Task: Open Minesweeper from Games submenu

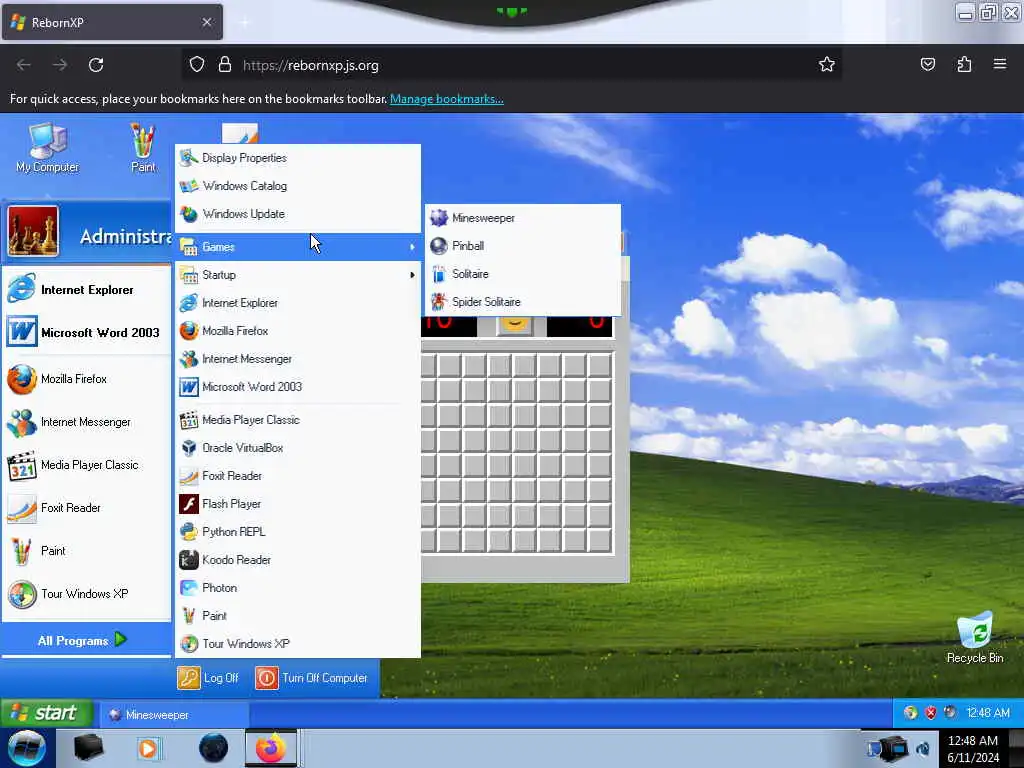Action: pyautogui.click(x=522, y=218)
